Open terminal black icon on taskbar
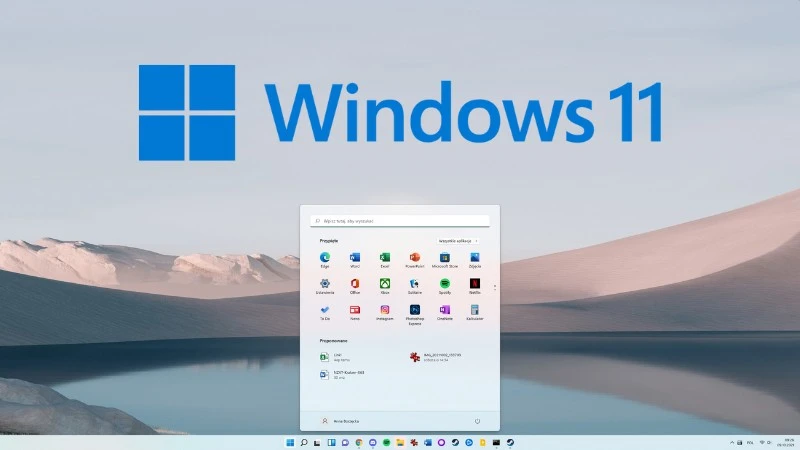The height and width of the screenshot is (450, 800). [496, 442]
